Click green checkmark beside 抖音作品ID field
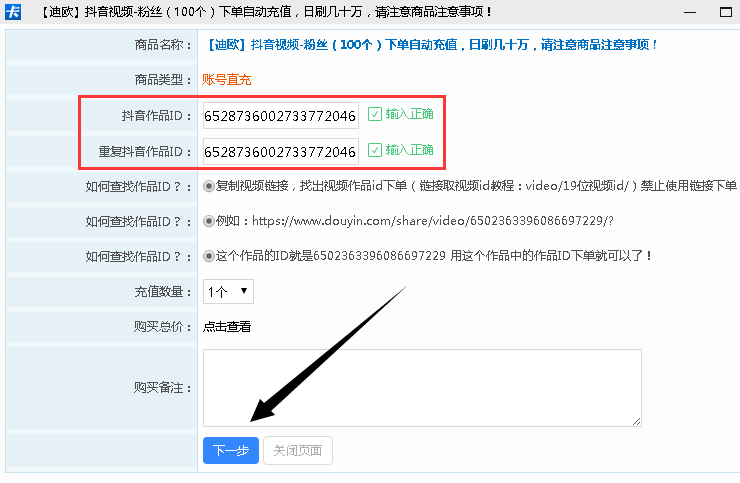Image resolution: width=740 pixels, height=483 pixels. pyautogui.click(x=375, y=114)
